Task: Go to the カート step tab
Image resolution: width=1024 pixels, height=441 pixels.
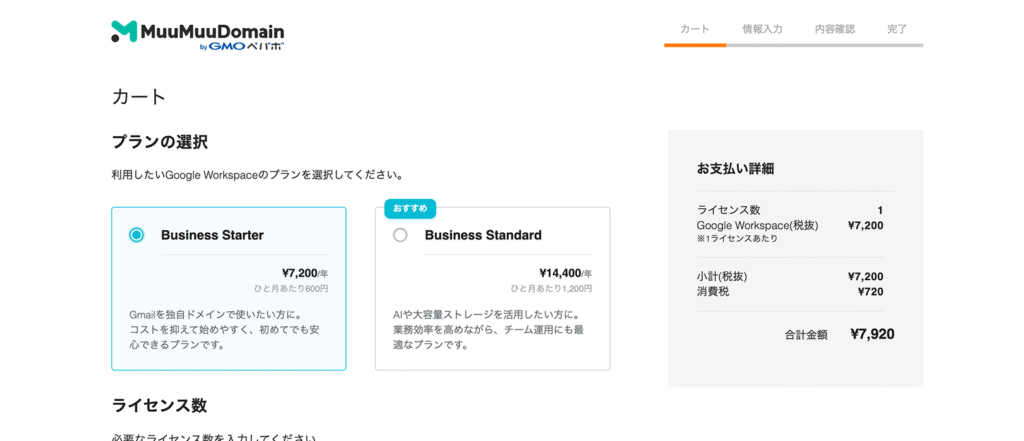Action: (695, 29)
